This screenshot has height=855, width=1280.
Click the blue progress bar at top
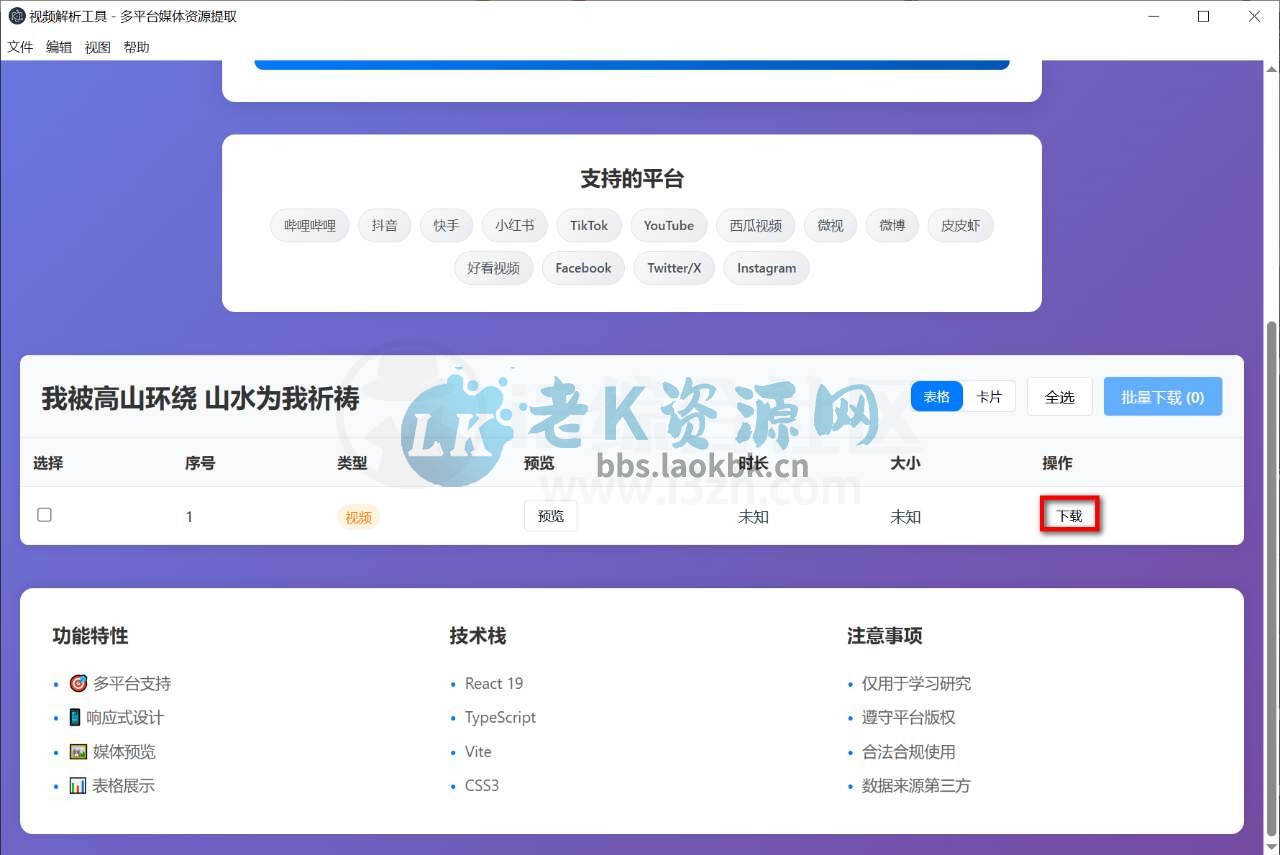coord(632,65)
